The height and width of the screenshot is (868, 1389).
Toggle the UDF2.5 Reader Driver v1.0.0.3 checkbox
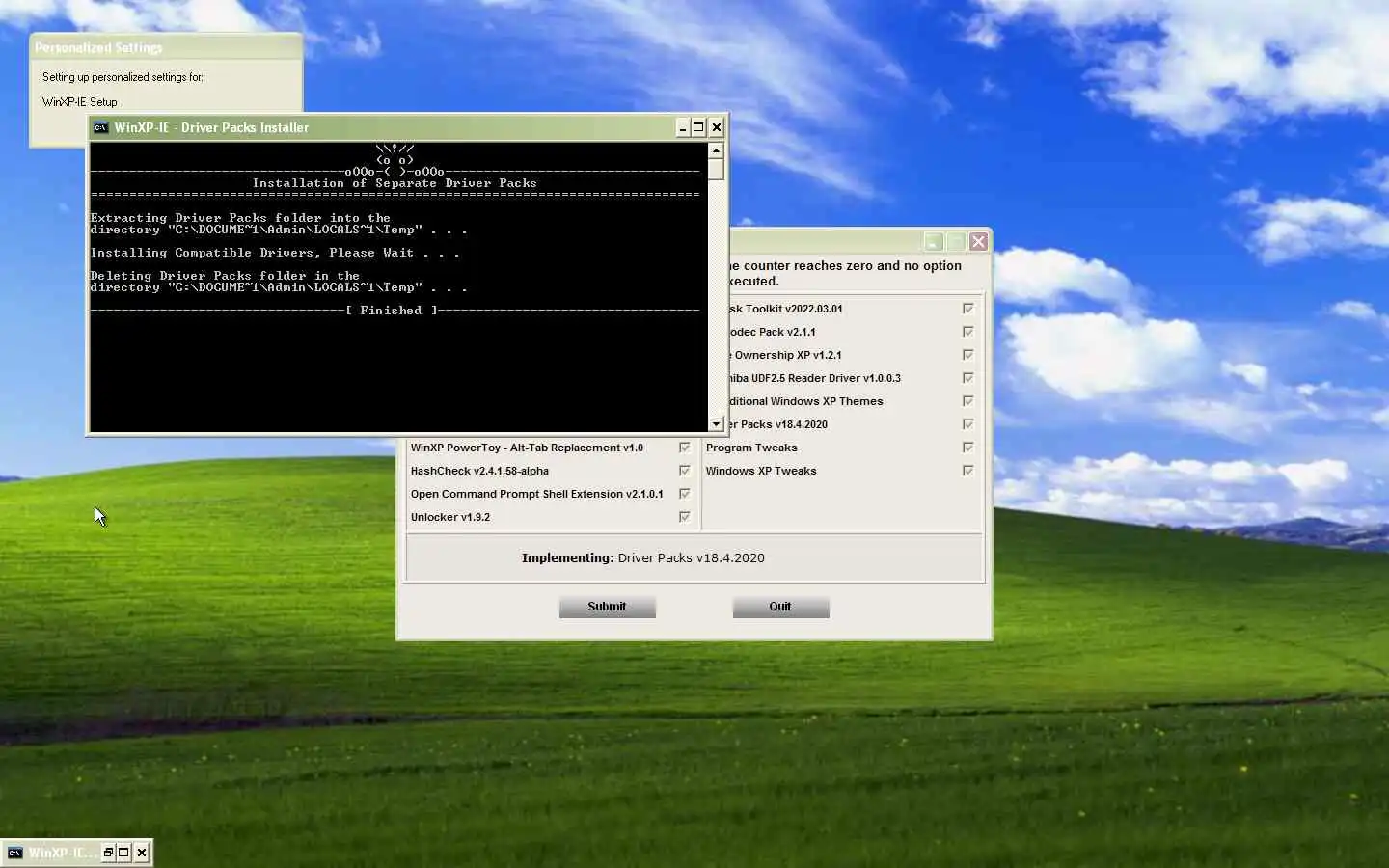(x=968, y=378)
